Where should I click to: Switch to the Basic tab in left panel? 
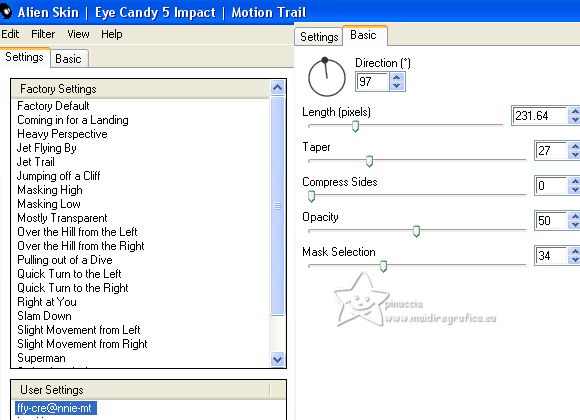coord(68,59)
